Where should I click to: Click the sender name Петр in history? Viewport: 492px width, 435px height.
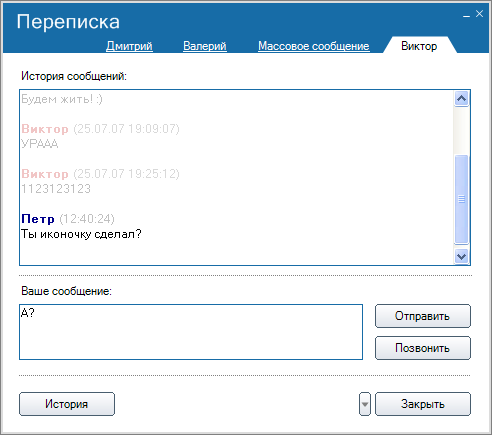click(x=38, y=219)
